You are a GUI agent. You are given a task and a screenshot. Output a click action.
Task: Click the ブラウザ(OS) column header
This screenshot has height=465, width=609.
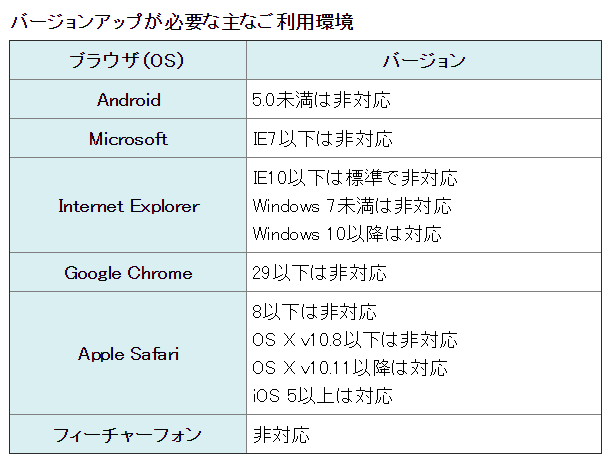click(128, 61)
